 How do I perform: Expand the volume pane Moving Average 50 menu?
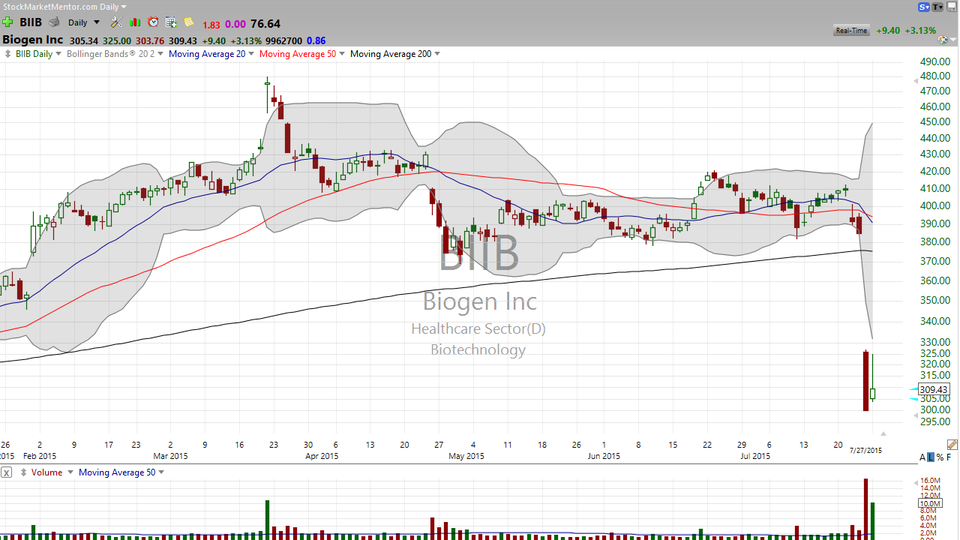pyautogui.click(x=161, y=473)
